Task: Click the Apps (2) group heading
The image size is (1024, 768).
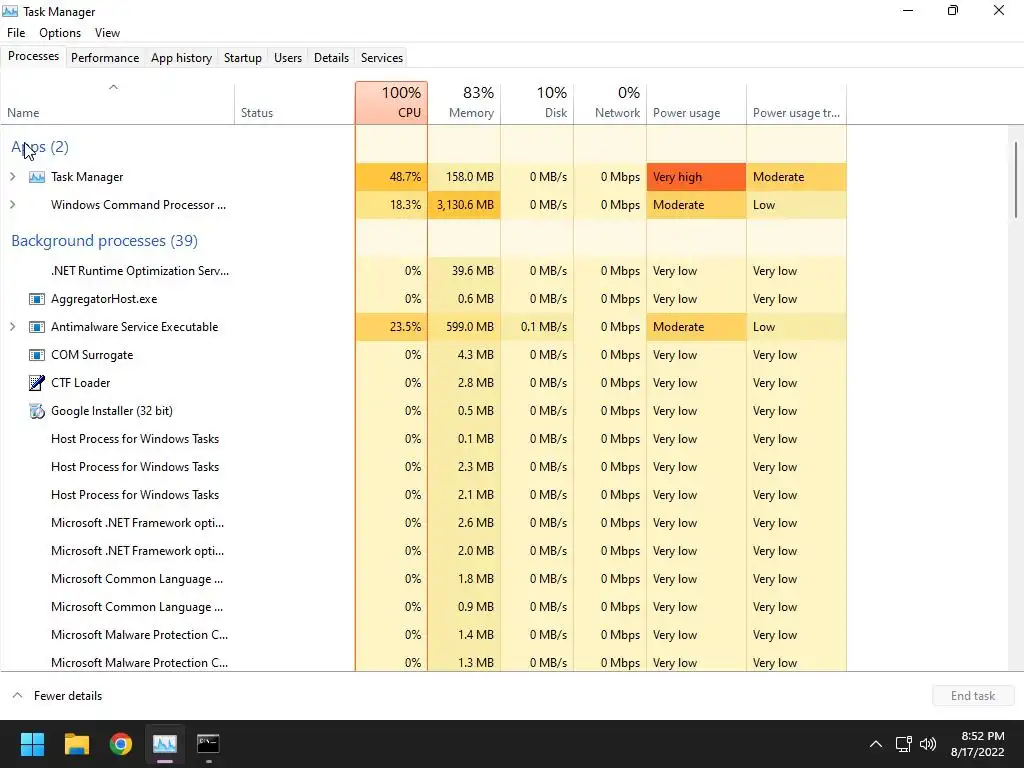Action: point(40,147)
